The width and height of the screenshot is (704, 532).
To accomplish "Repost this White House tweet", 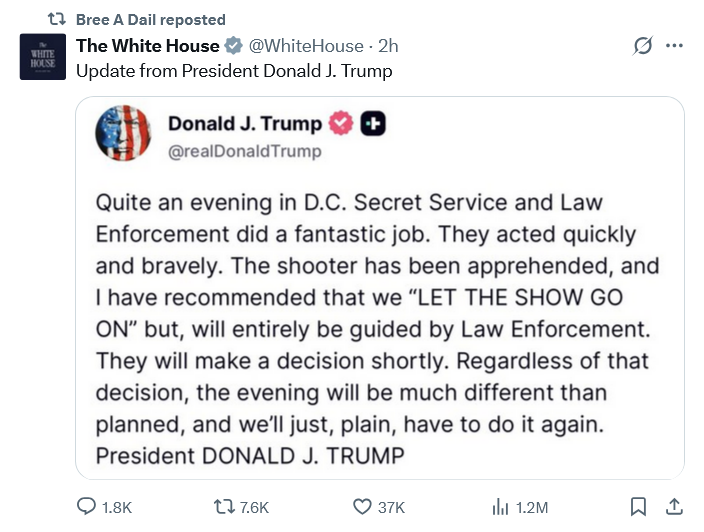I will (226, 507).
